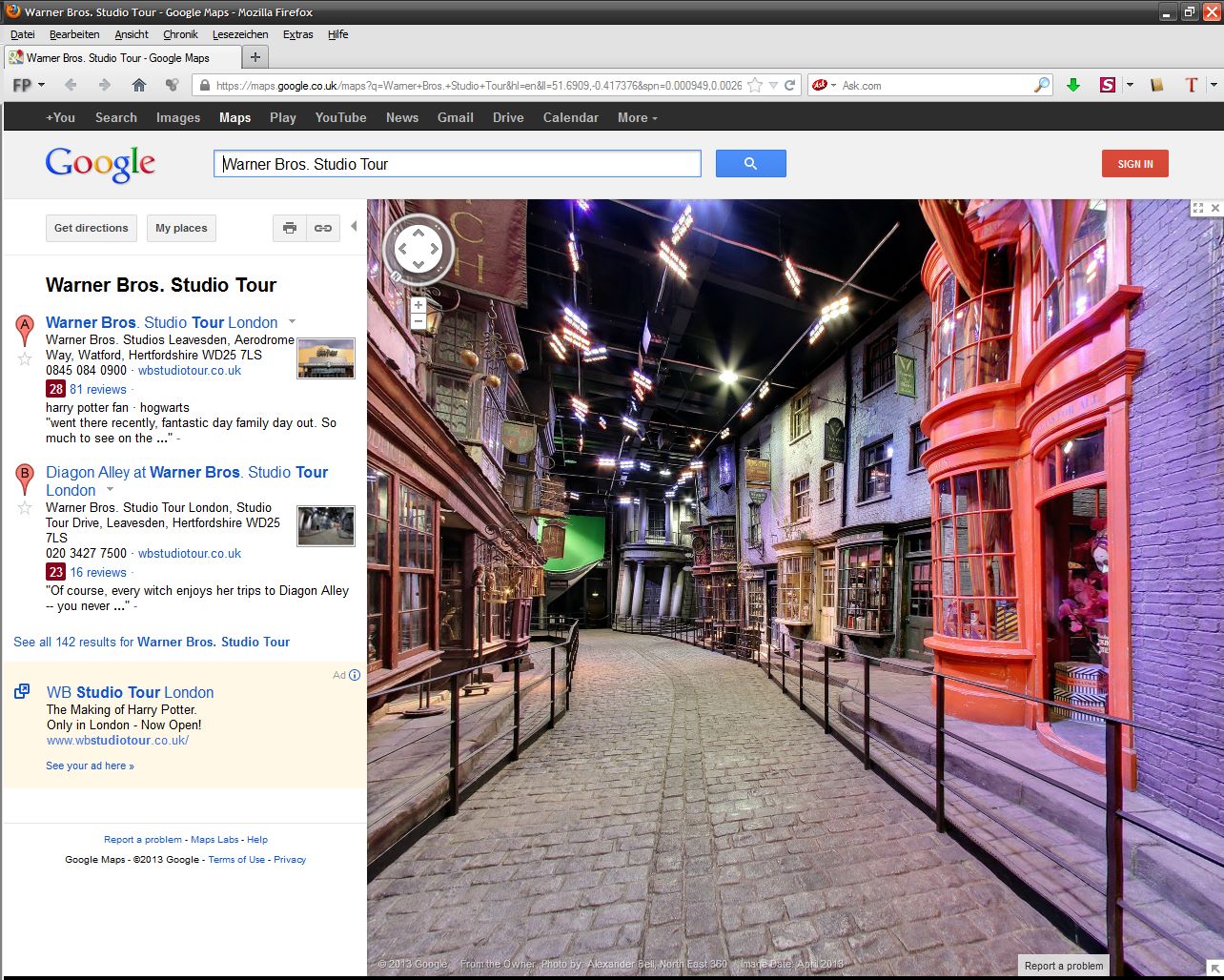Image resolution: width=1224 pixels, height=980 pixels.
Task: Click the green downloads arrow icon
Action: pyautogui.click(x=1073, y=85)
